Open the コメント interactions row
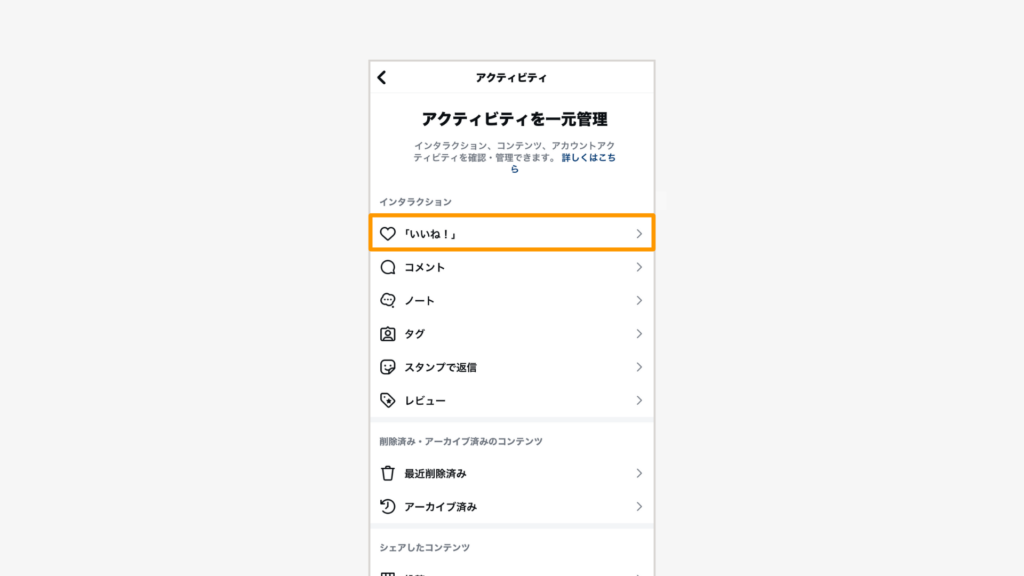 511,267
